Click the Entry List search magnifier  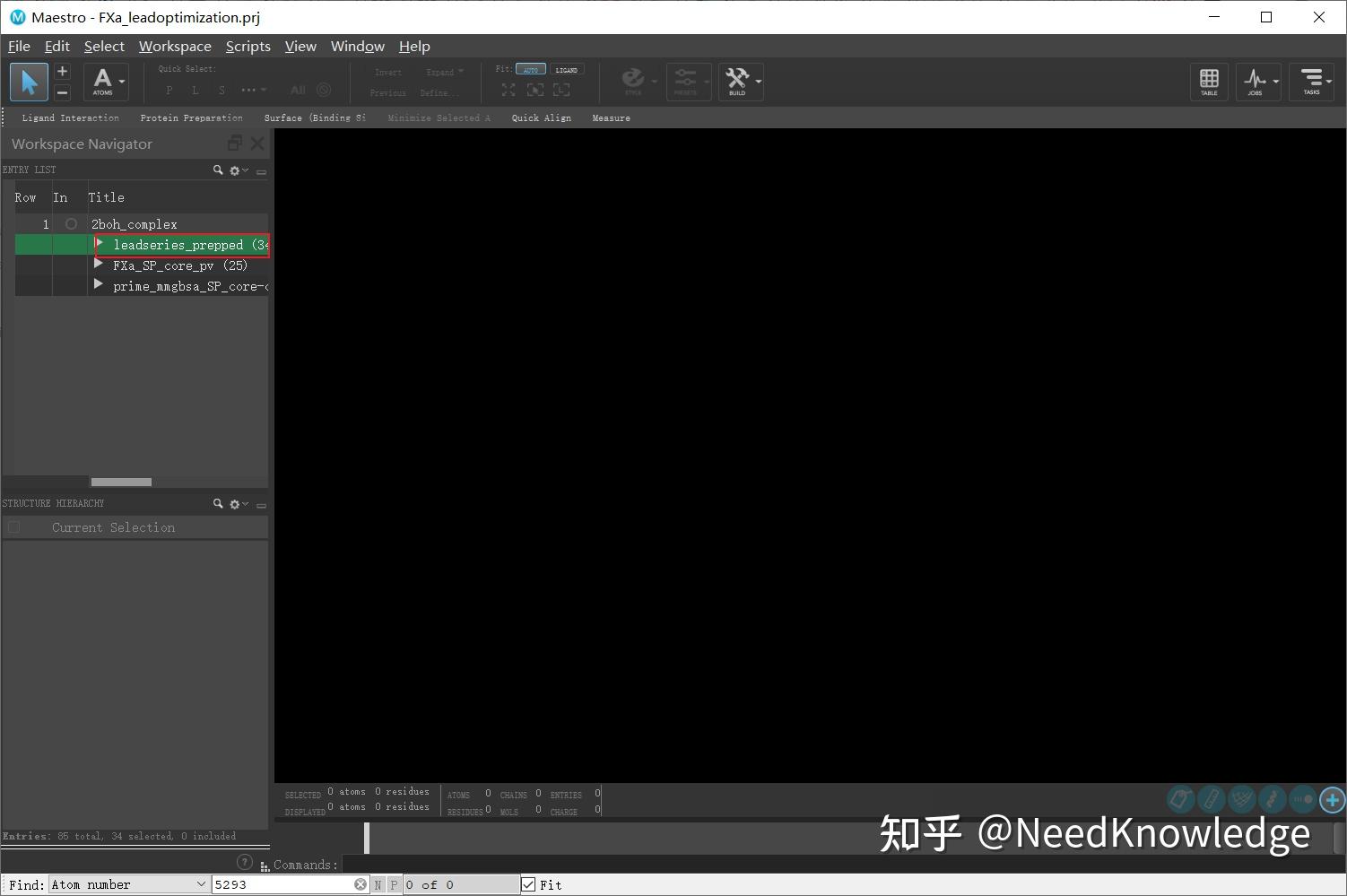[x=217, y=170]
